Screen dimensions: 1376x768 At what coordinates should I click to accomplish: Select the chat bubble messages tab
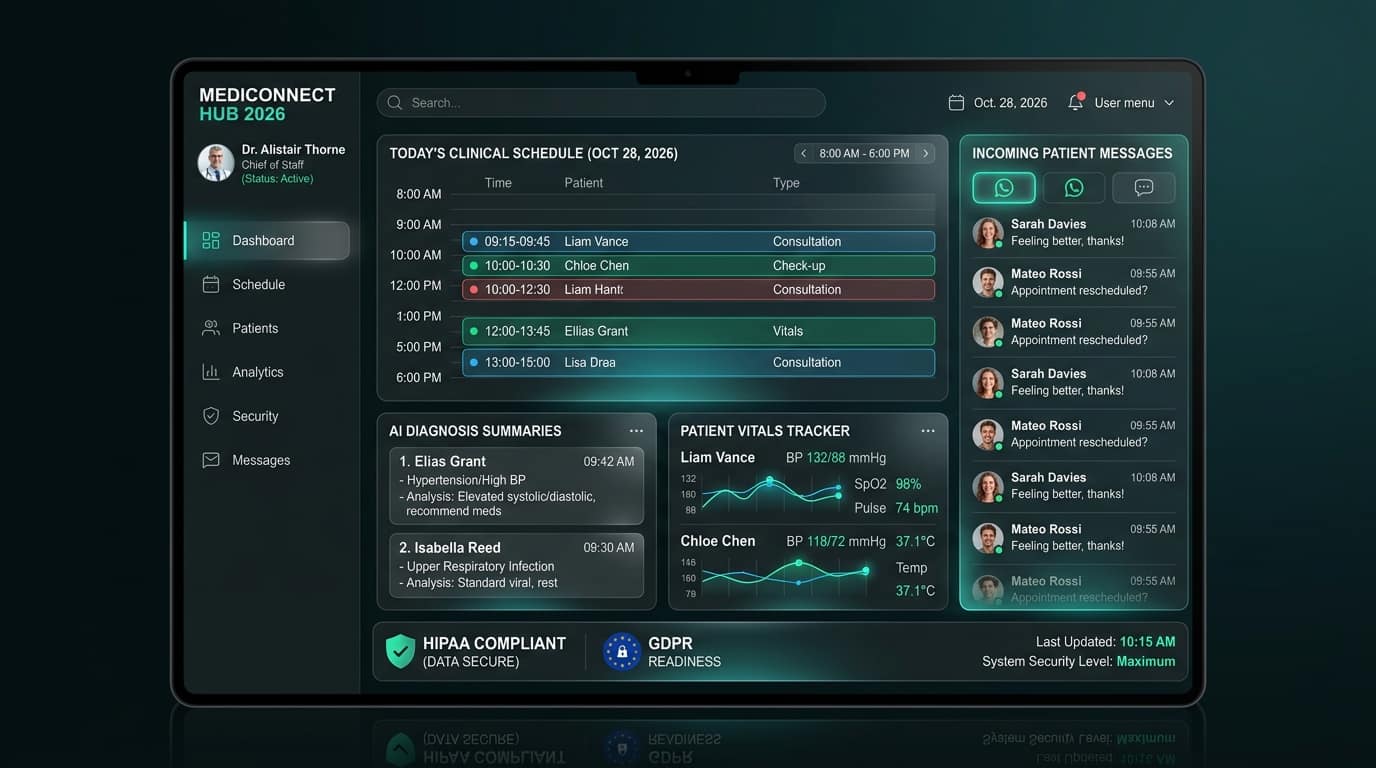click(x=1144, y=188)
